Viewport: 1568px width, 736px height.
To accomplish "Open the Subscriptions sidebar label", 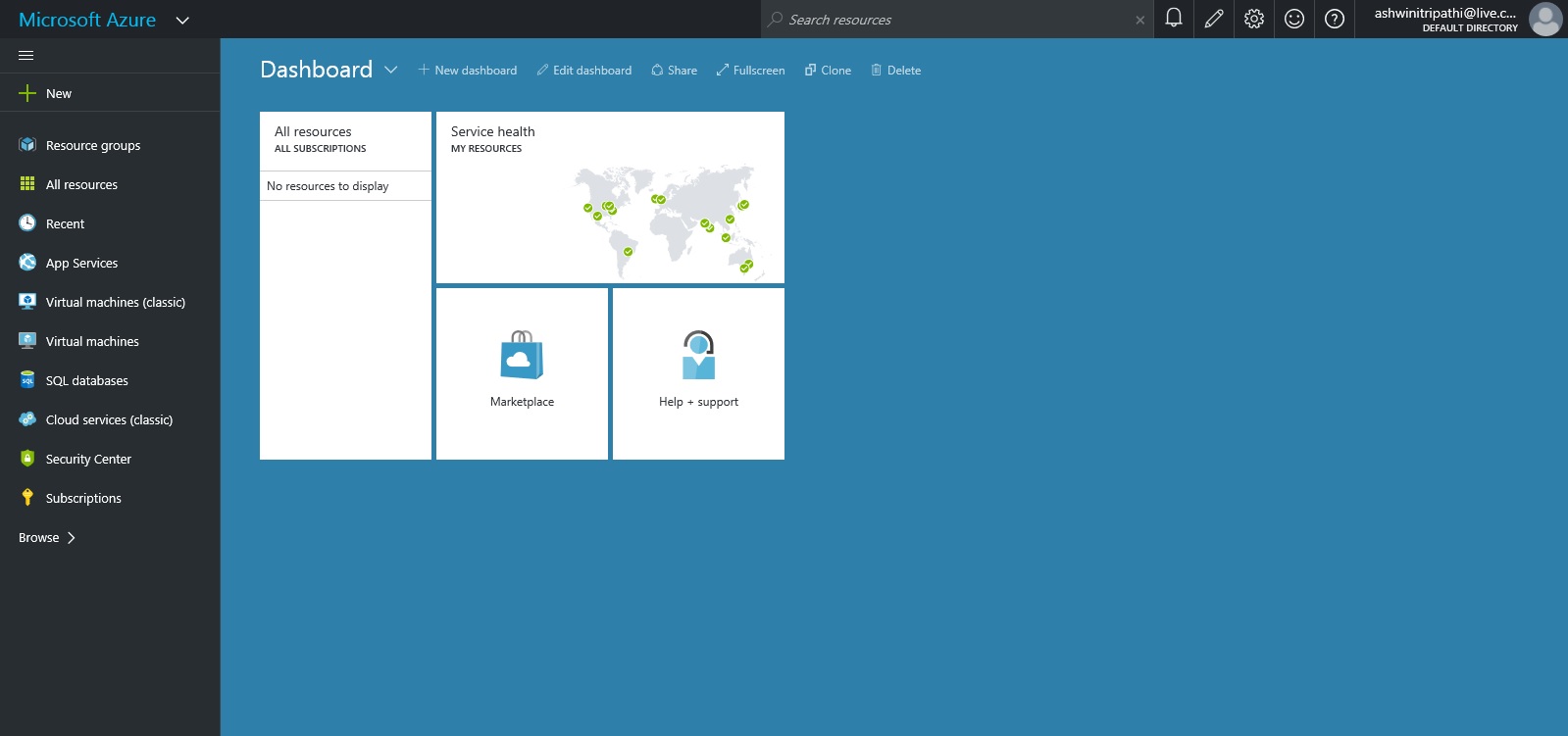I will pyautogui.click(x=83, y=498).
